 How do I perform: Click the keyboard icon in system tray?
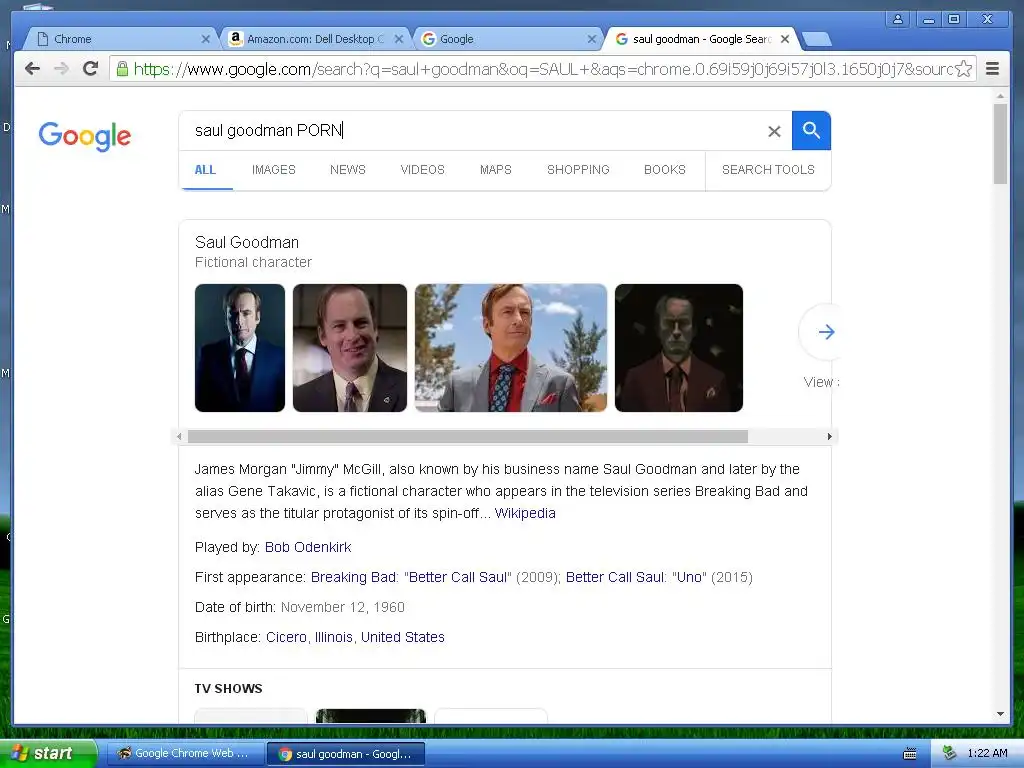pos(909,754)
